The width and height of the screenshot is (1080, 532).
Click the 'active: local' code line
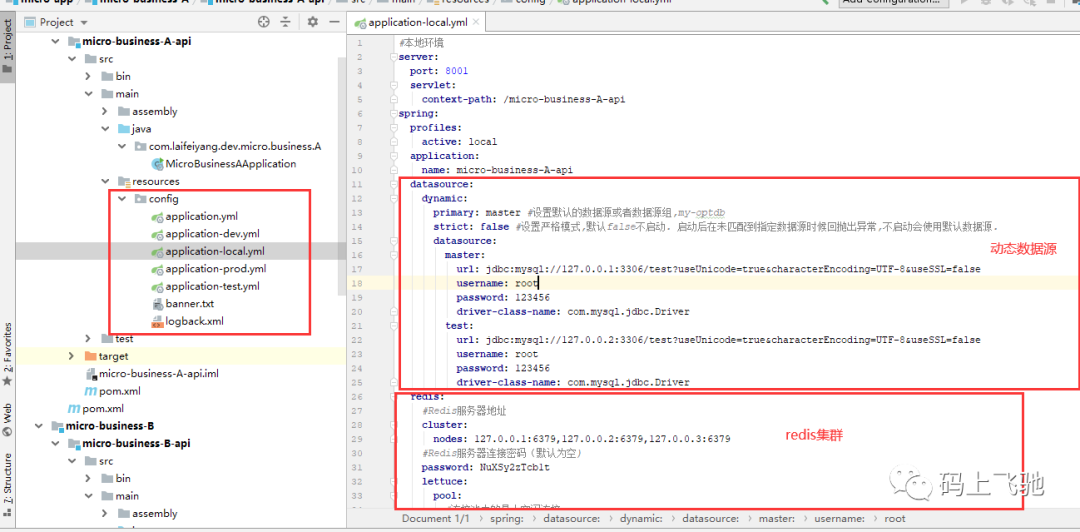[459, 141]
